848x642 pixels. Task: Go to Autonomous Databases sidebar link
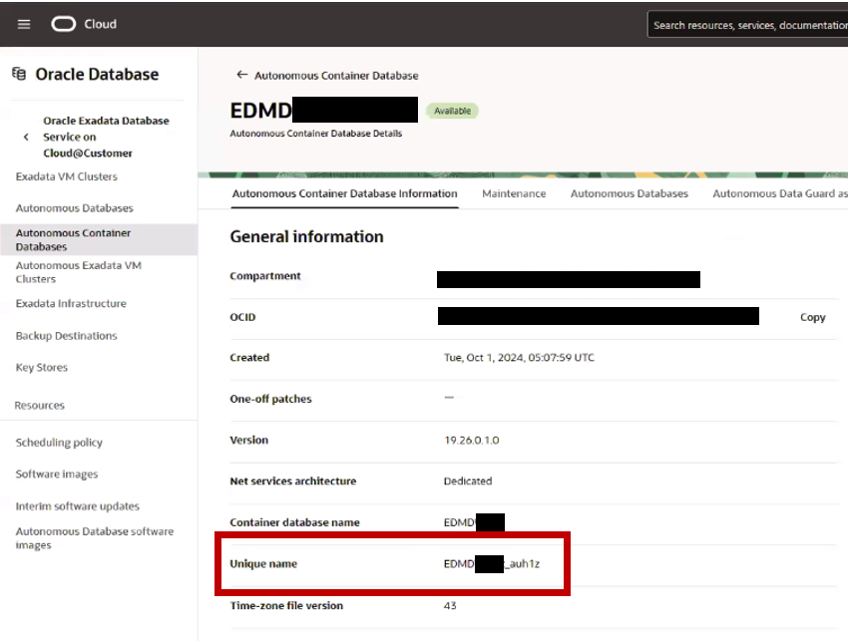[x=74, y=208]
